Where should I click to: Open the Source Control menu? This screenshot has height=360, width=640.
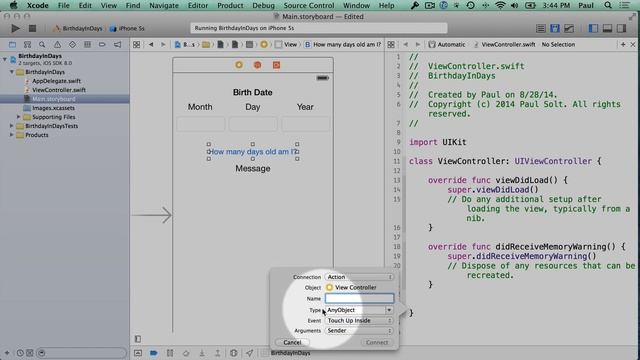309,5
